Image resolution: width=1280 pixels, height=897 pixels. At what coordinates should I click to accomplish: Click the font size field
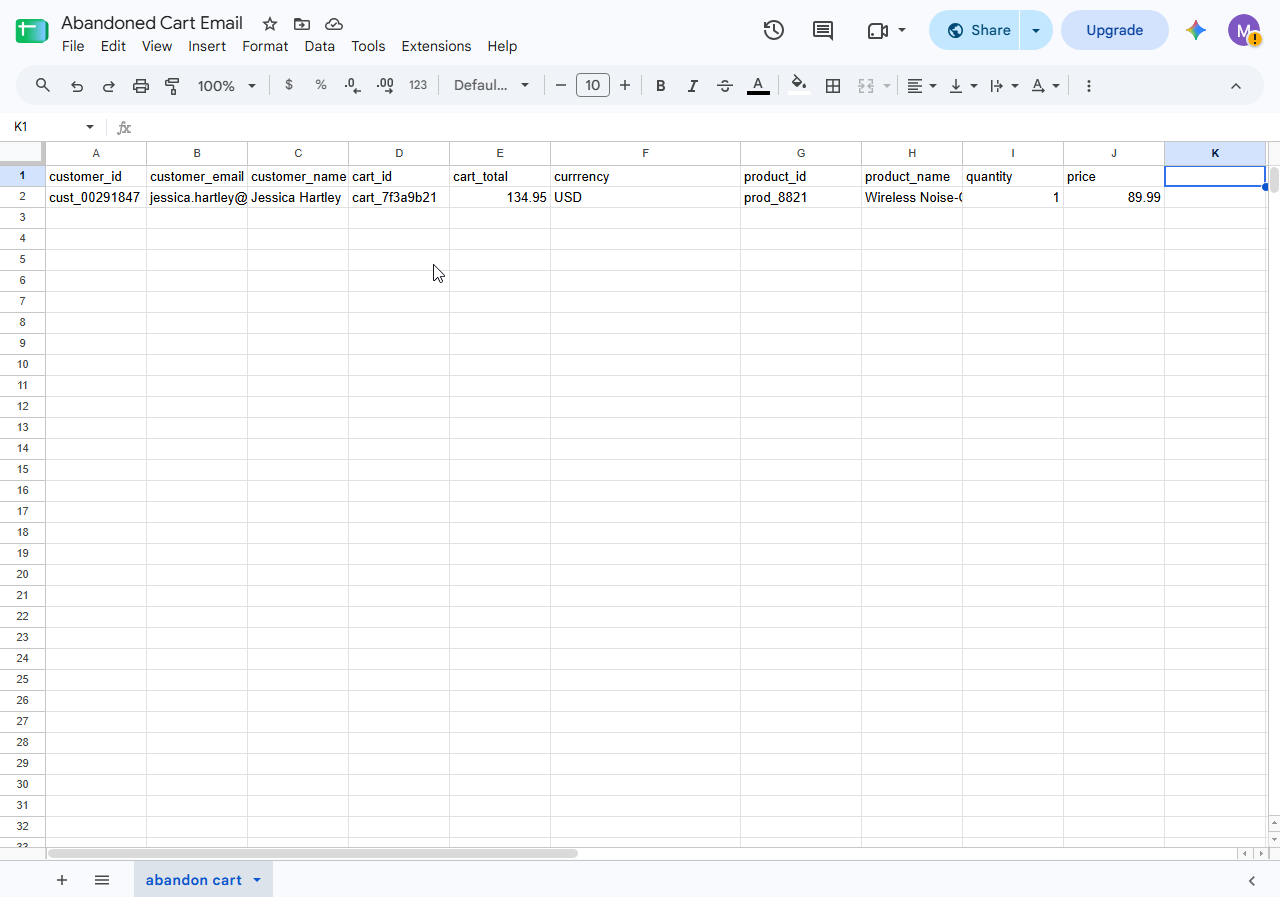[x=593, y=86]
